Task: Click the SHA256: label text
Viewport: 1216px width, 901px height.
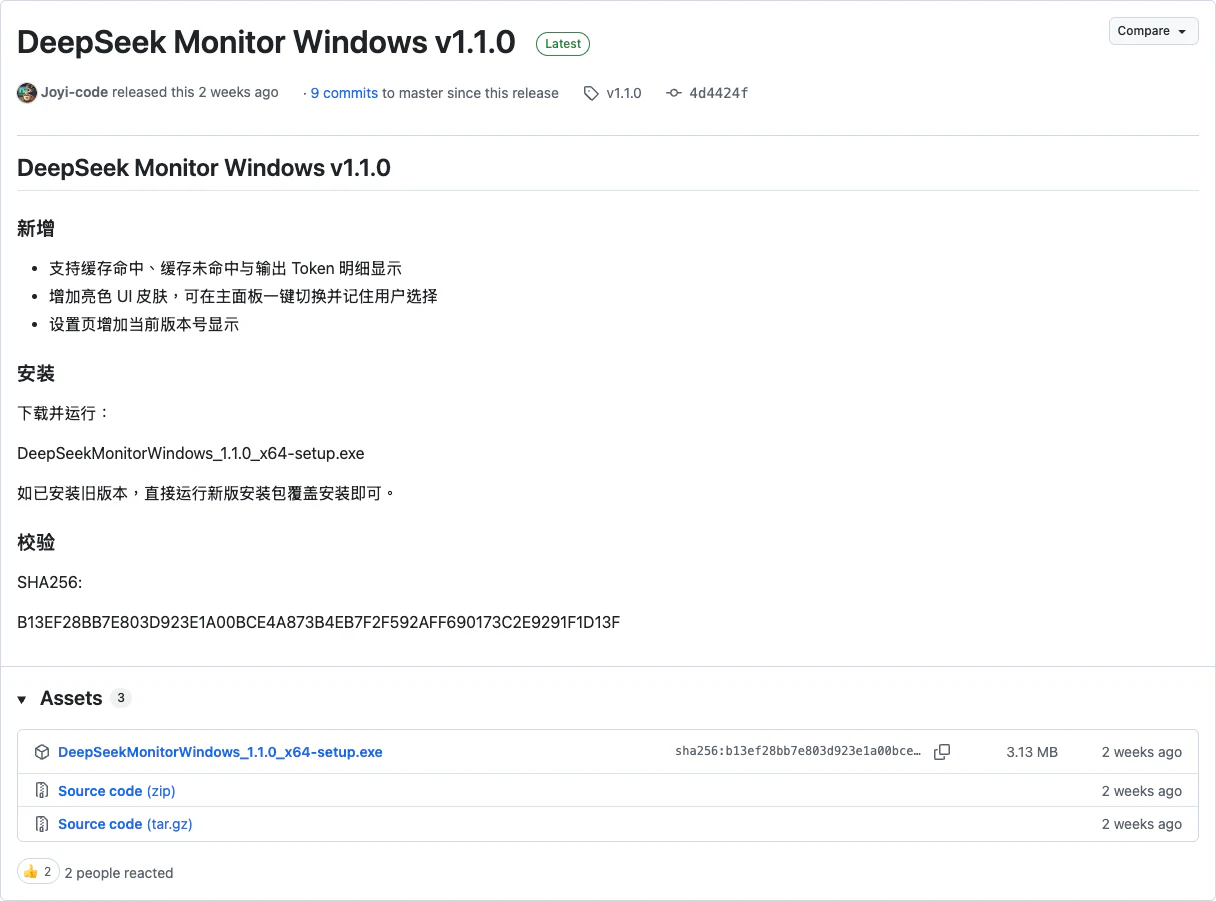Action: pyautogui.click(x=50, y=582)
